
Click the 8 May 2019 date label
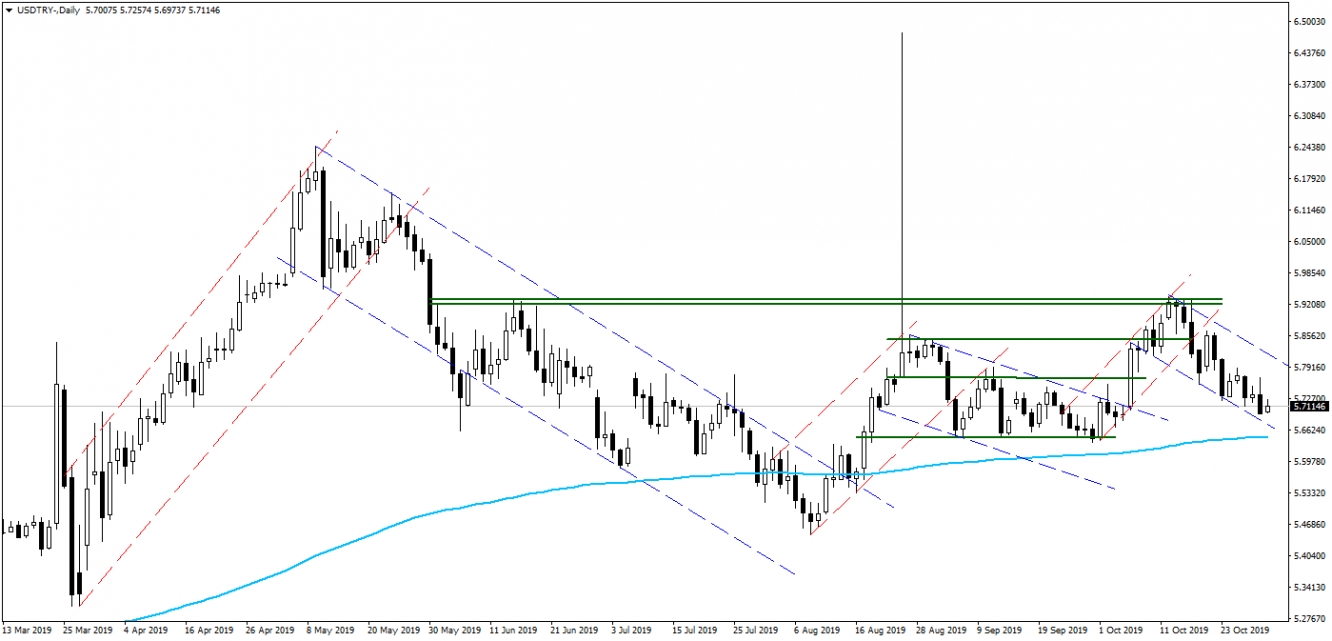pos(330,631)
